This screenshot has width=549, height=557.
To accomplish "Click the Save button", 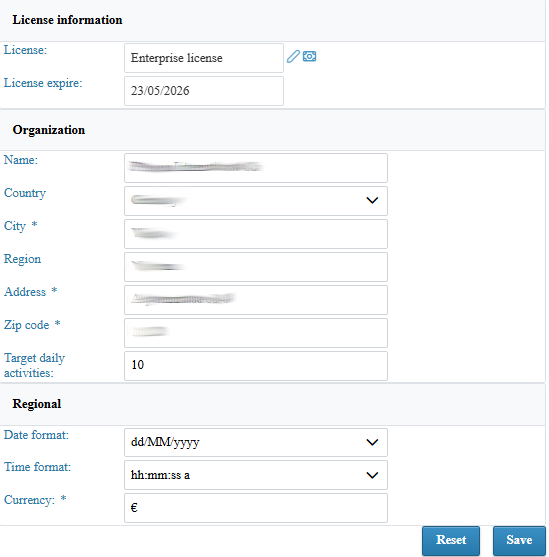I will click(519, 540).
